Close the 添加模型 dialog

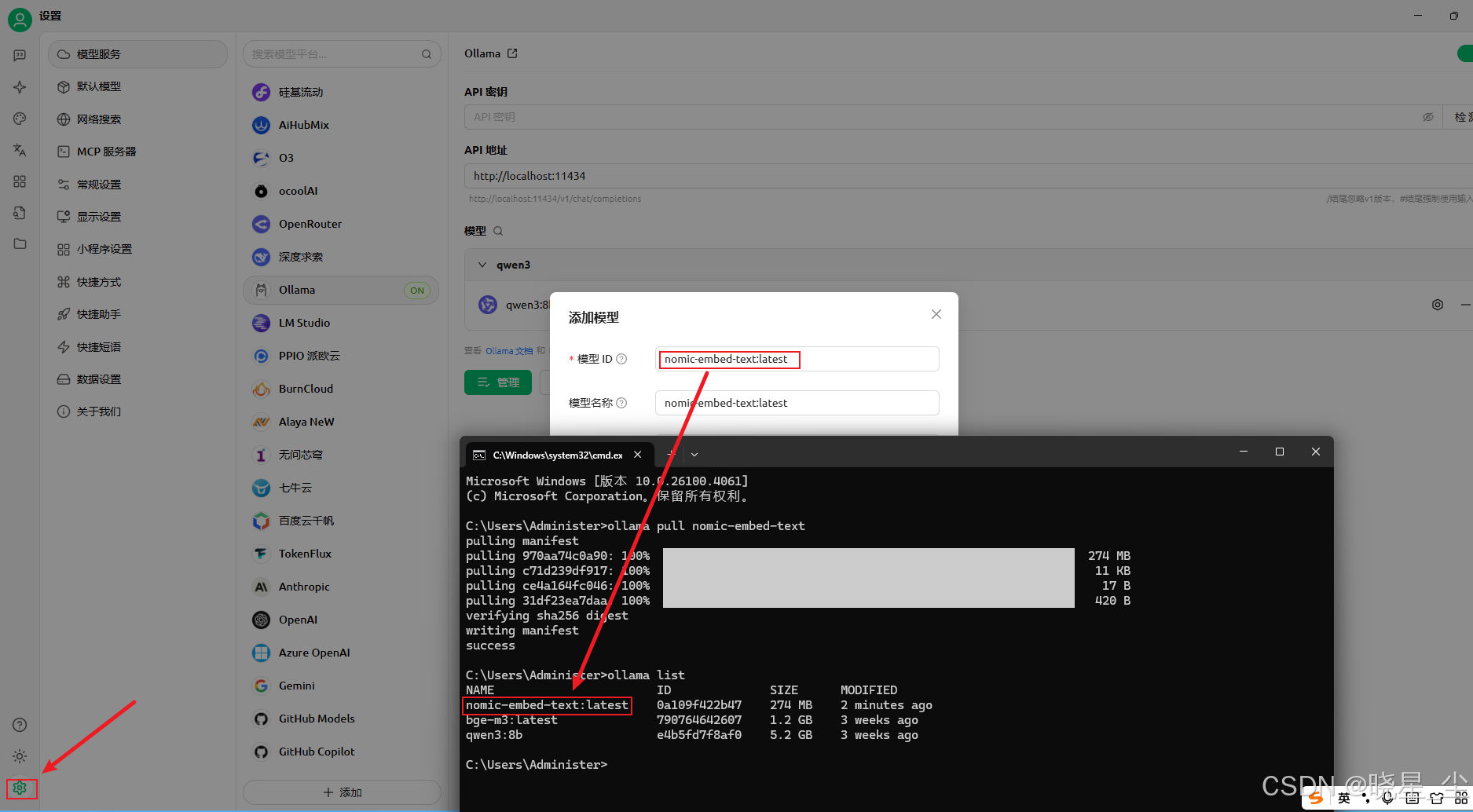pyautogui.click(x=936, y=314)
